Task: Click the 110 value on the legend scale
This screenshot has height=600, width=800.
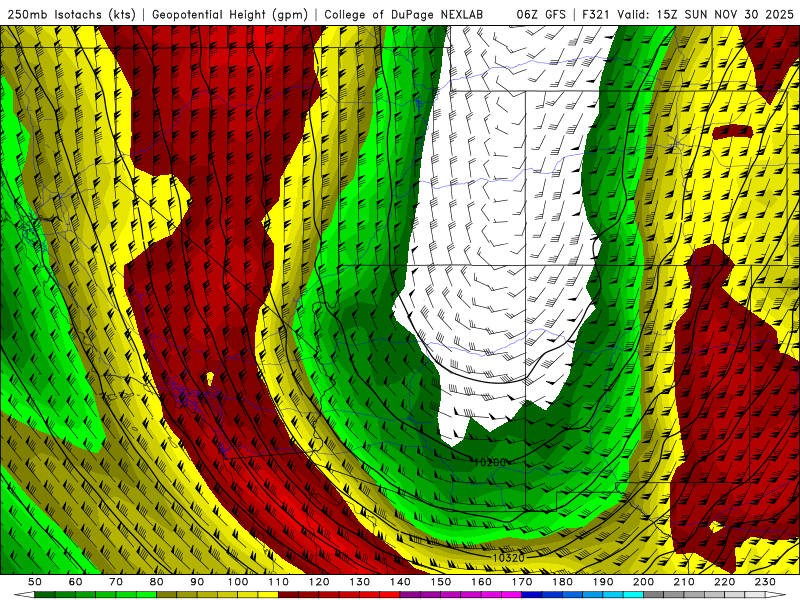Action: click(x=279, y=582)
